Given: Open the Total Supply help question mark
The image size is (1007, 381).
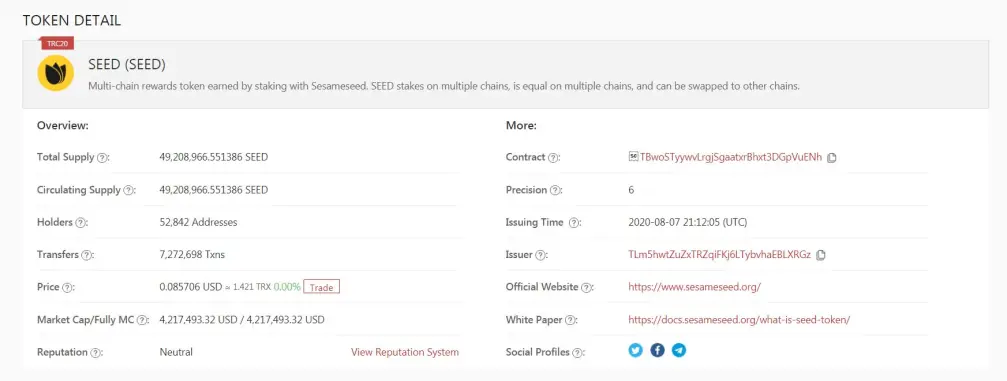Looking at the screenshot, I should [x=101, y=157].
